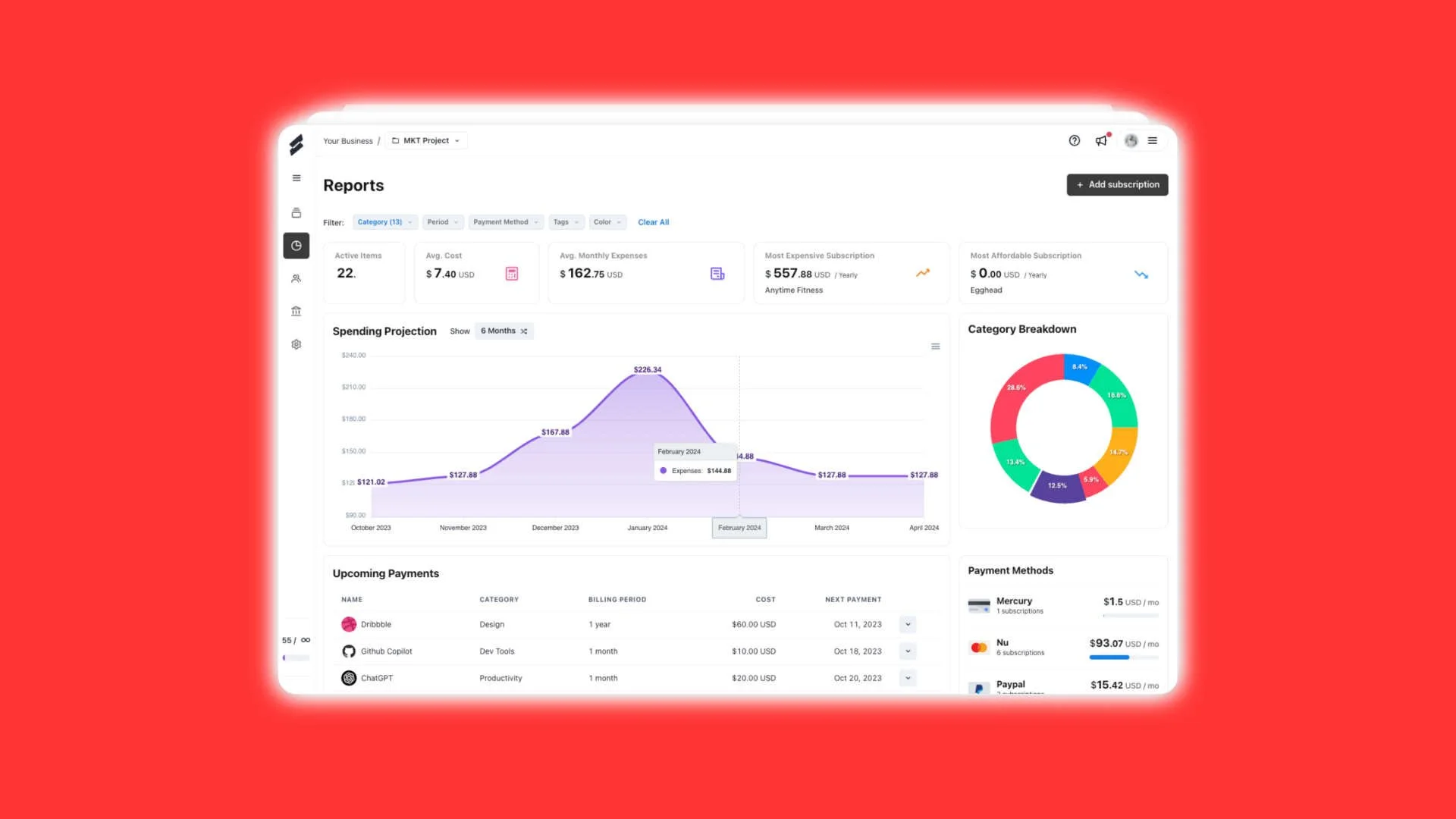The width and height of the screenshot is (1456, 819).
Task: Open the Reports pie chart sidebar icon
Action: (x=297, y=246)
